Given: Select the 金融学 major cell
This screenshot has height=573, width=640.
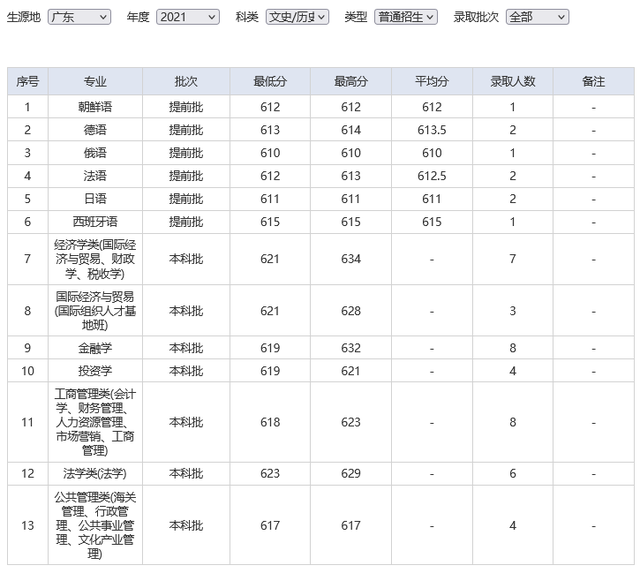Looking at the screenshot, I should click(x=95, y=348).
